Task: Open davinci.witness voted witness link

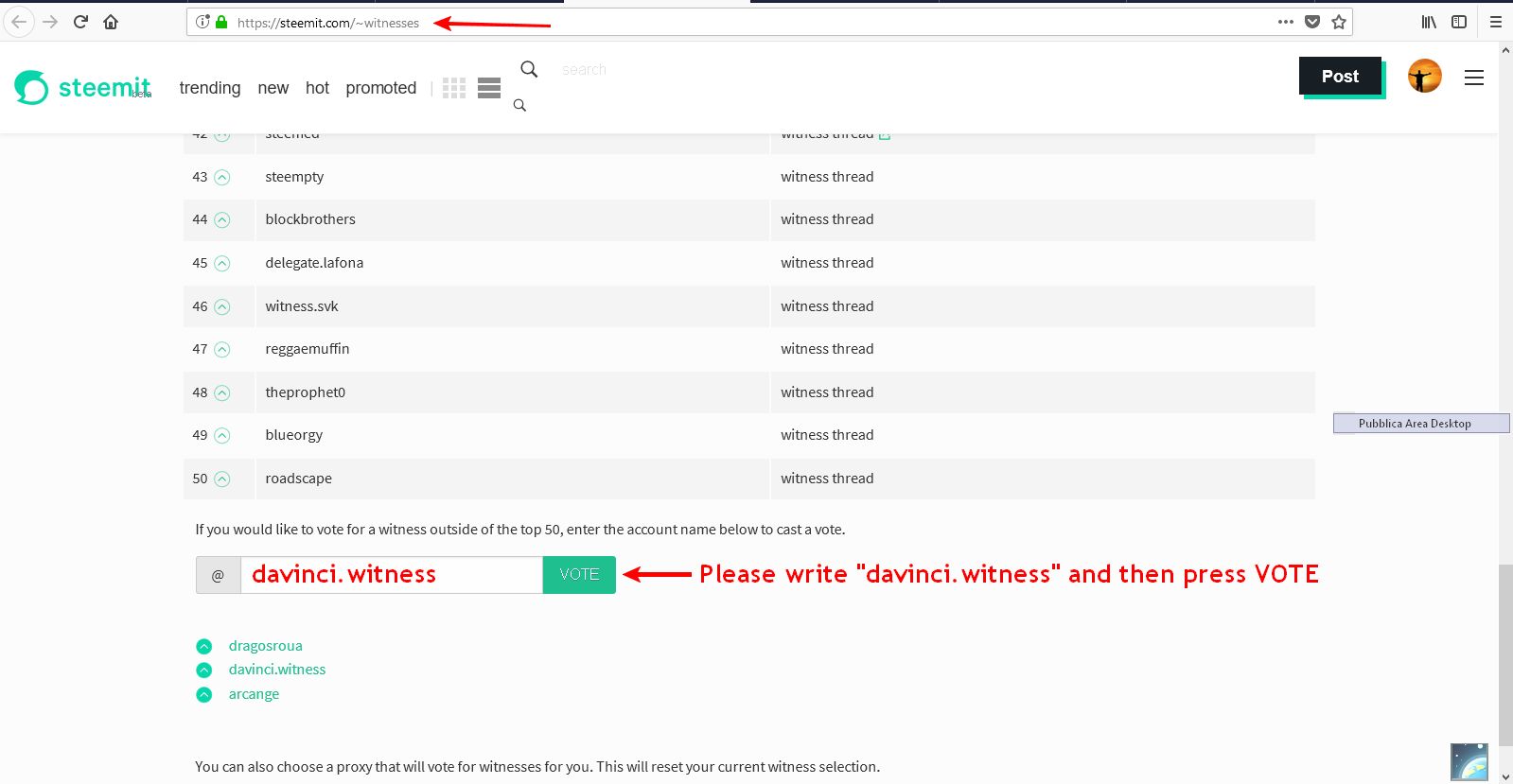Action: (277, 670)
